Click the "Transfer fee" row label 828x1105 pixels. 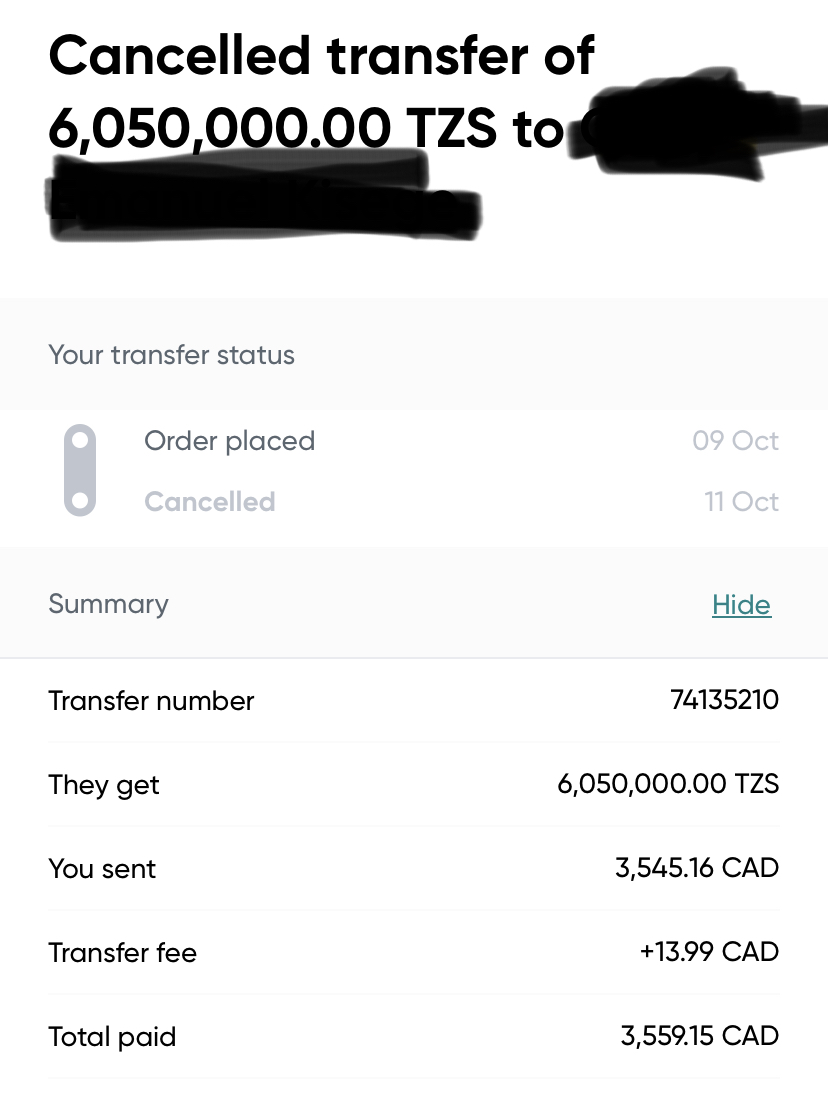click(122, 953)
